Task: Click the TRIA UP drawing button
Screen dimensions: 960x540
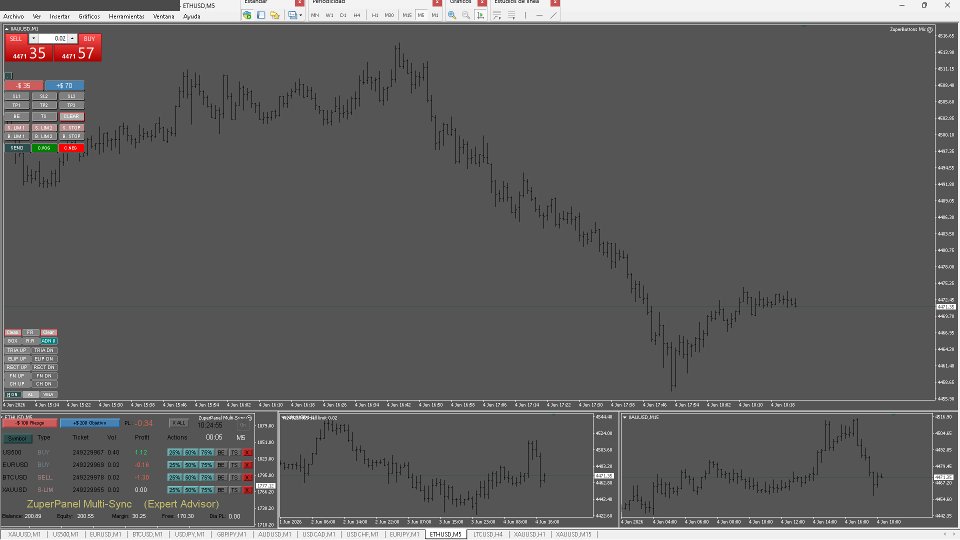Action: coord(17,350)
